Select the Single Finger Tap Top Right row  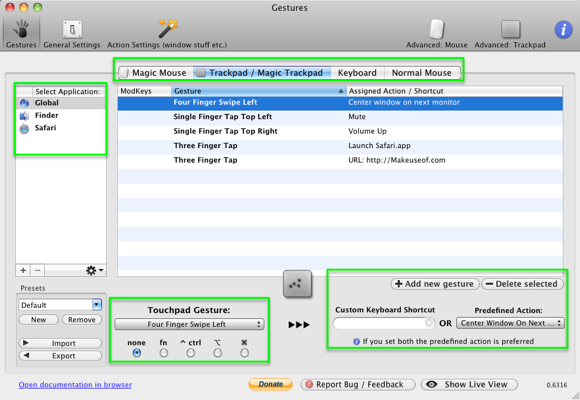pos(340,131)
